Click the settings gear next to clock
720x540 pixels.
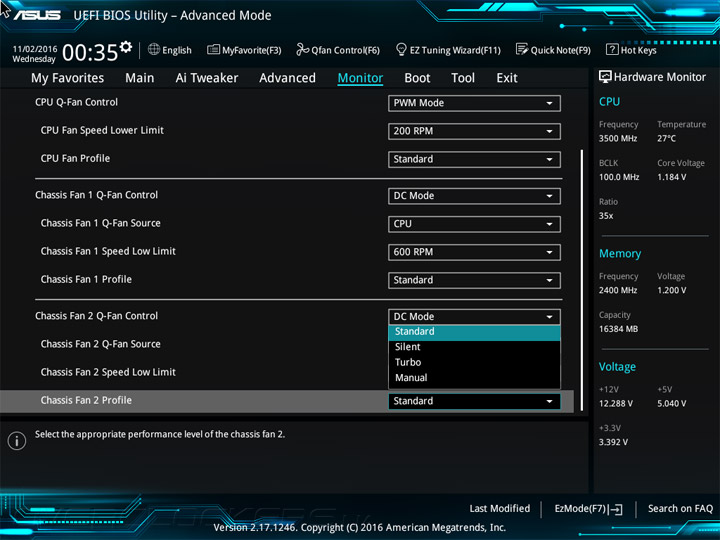click(x=125, y=46)
